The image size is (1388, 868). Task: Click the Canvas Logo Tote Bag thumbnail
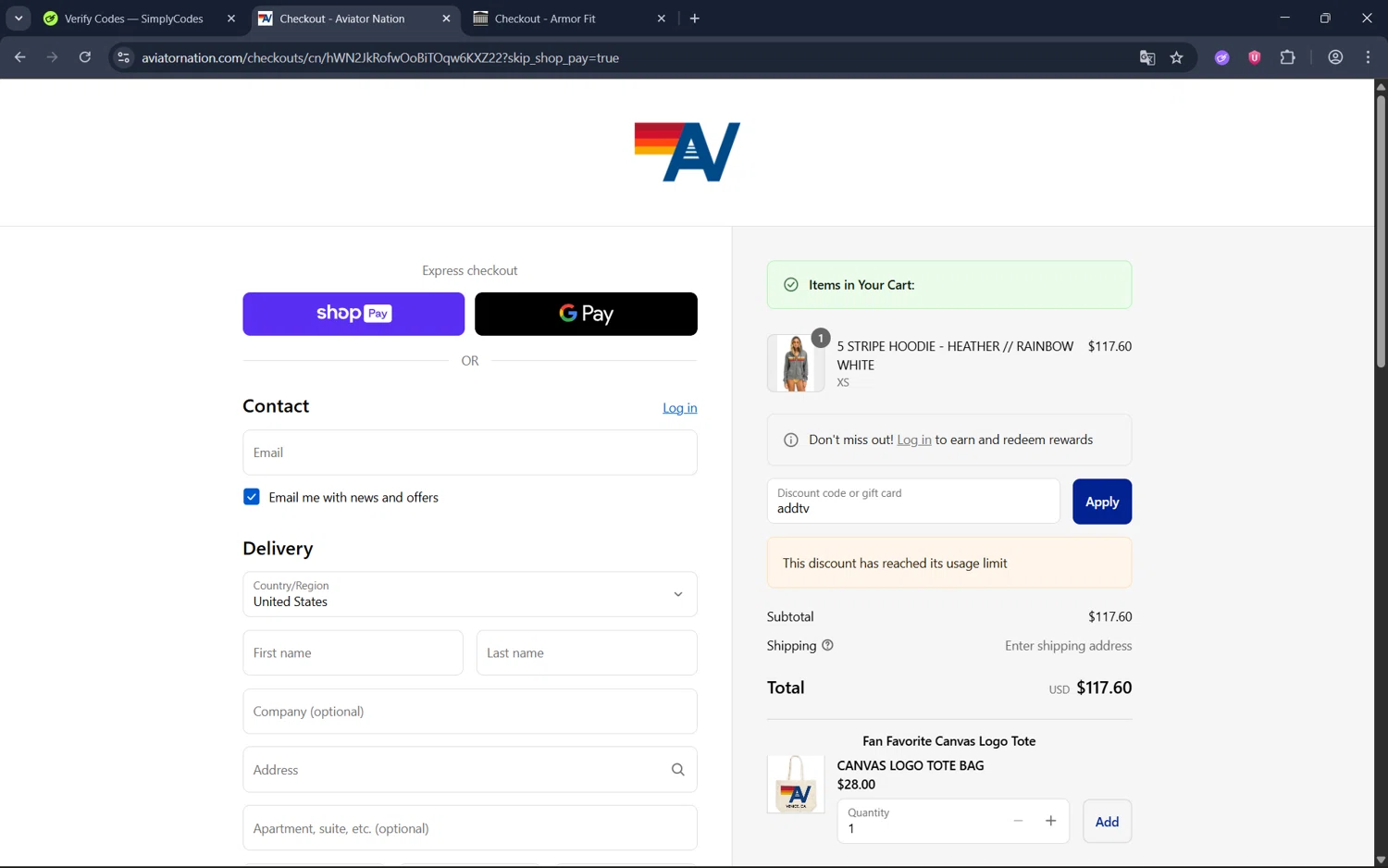796,785
